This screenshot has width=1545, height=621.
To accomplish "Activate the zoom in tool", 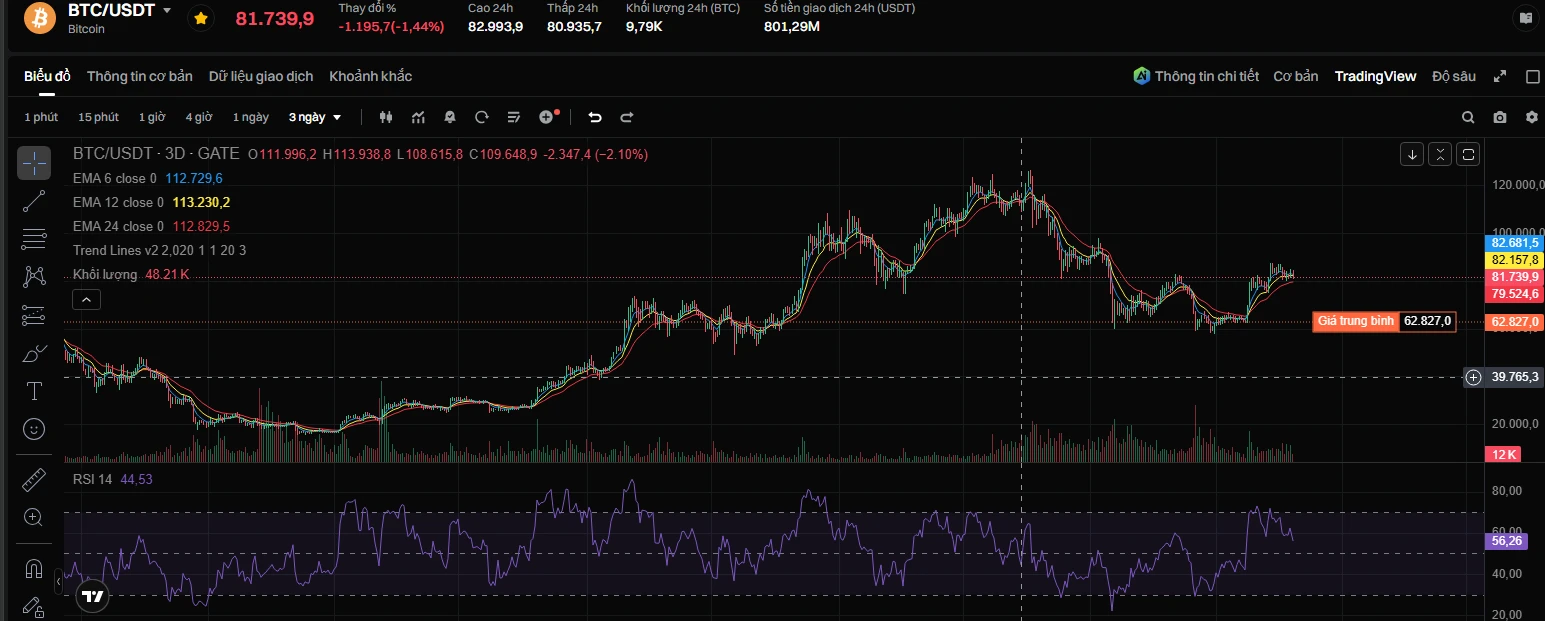I will click(x=34, y=517).
